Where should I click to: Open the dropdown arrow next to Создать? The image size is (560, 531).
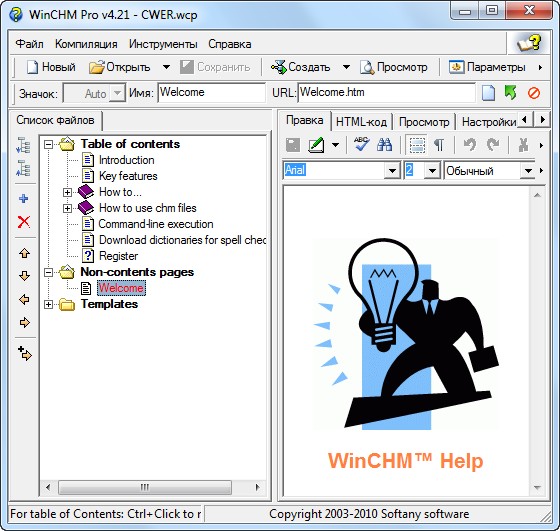[346, 67]
